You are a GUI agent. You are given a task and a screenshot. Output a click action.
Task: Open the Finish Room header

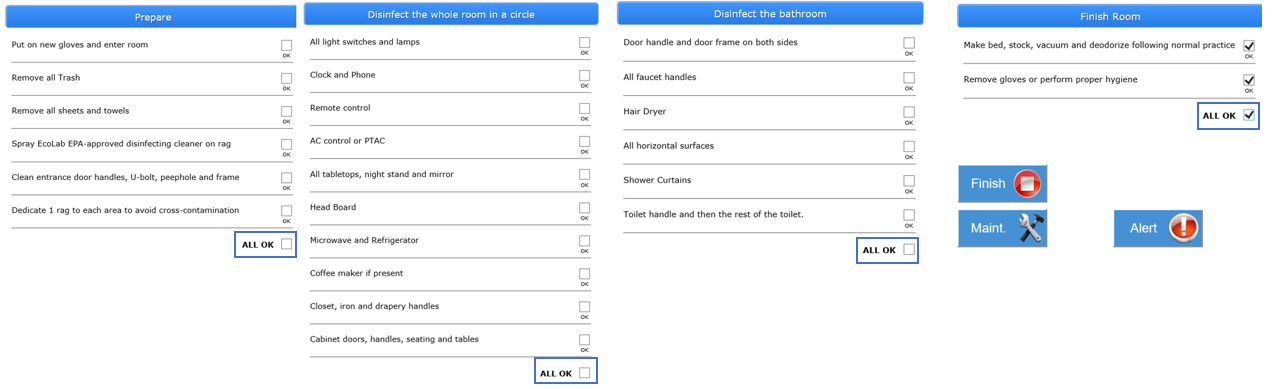pyautogui.click(x=1110, y=16)
